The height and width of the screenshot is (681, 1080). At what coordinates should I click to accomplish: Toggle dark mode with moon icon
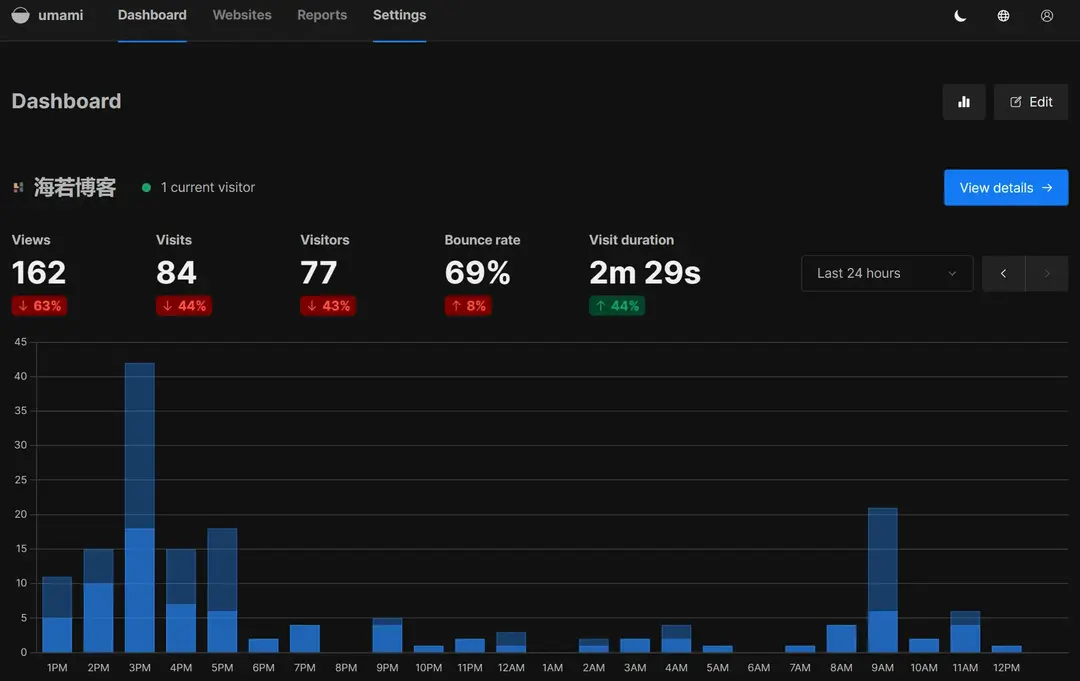coord(960,16)
